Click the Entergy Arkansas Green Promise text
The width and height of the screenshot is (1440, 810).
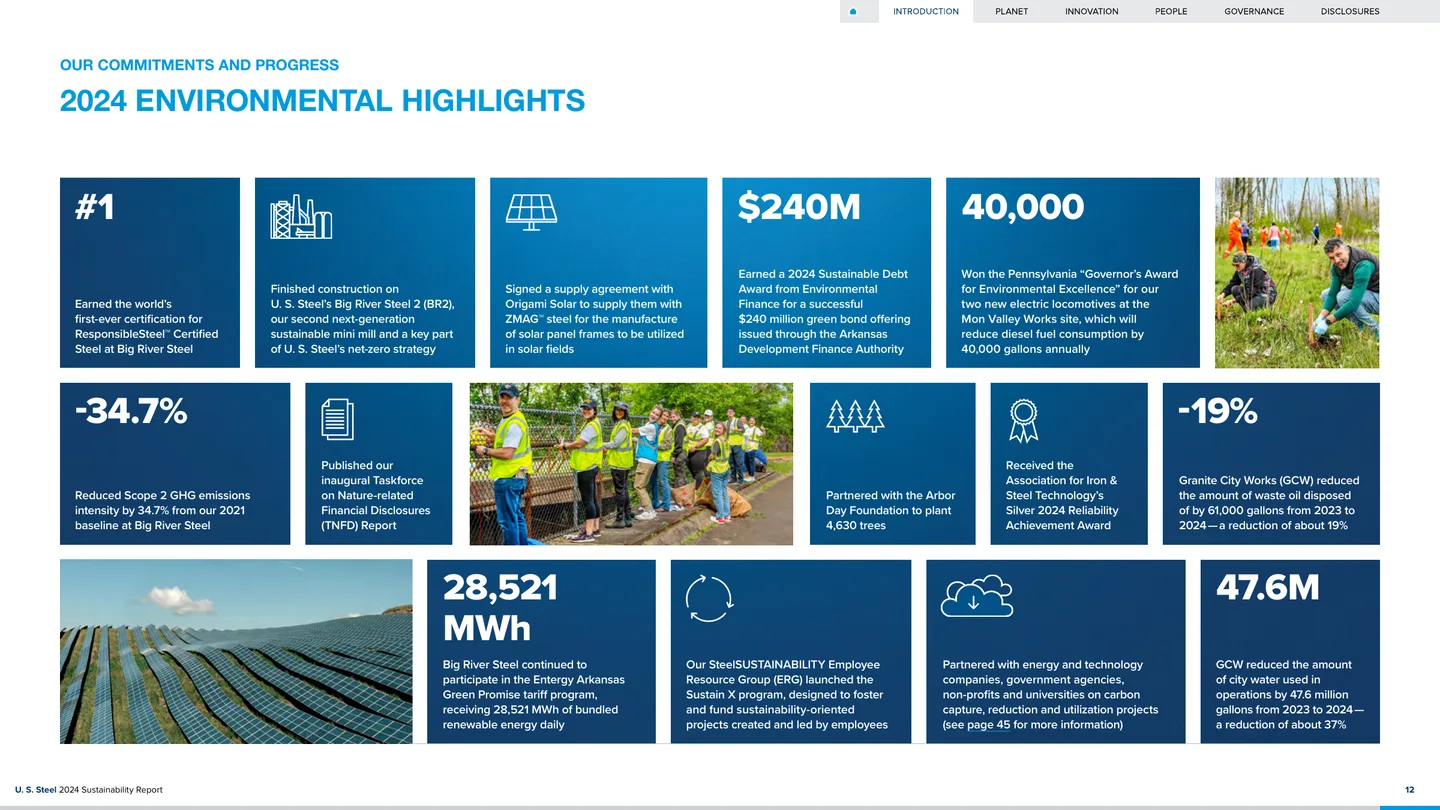[x=533, y=695]
